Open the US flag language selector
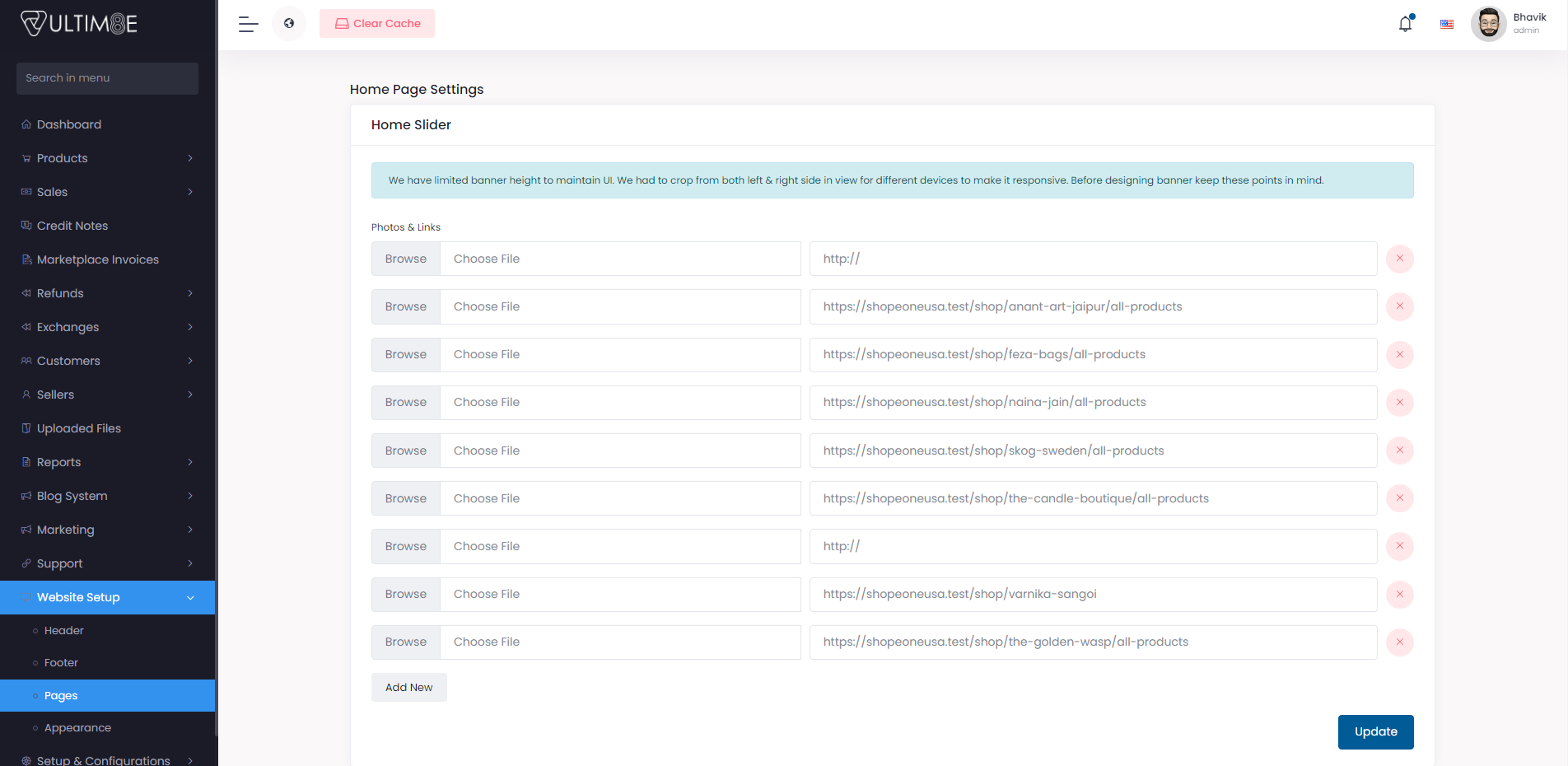This screenshot has height=766, width=1568. point(1446,24)
